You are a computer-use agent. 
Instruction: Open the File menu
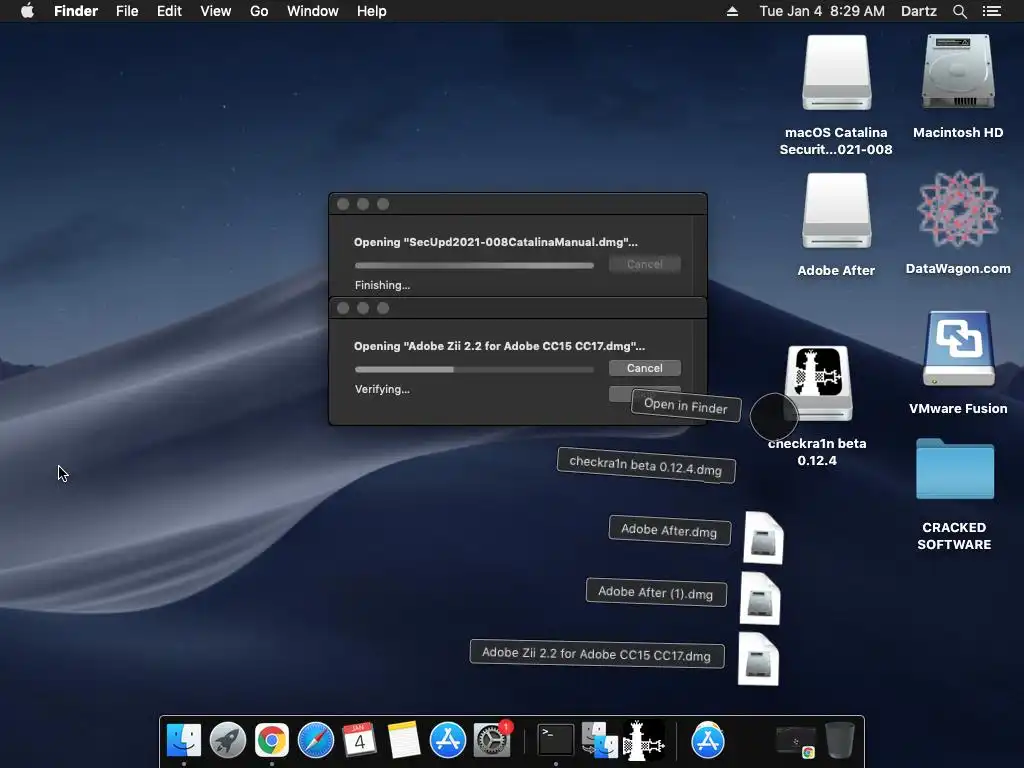[127, 11]
